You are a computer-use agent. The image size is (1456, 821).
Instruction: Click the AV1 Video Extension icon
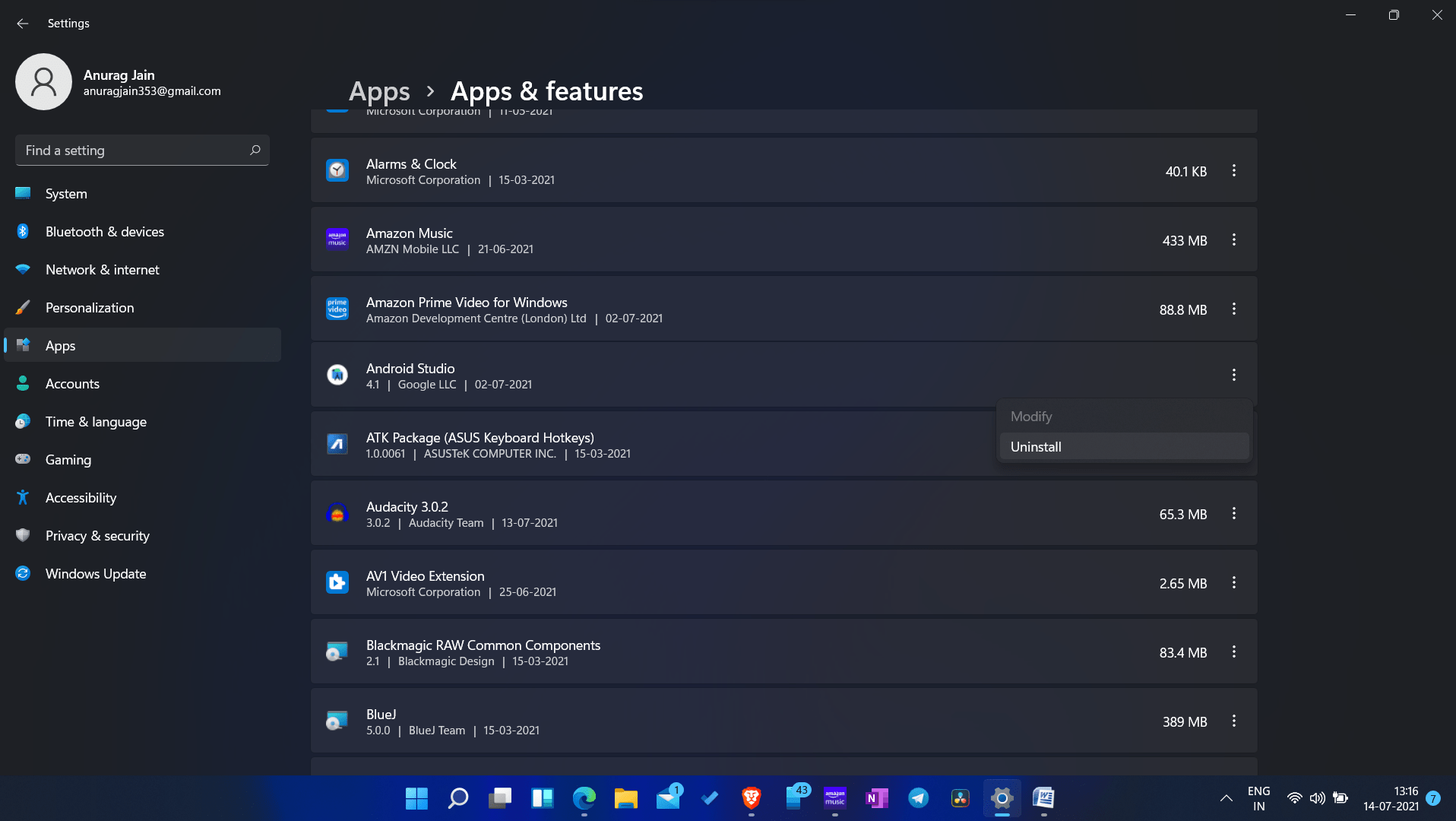coord(337,583)
